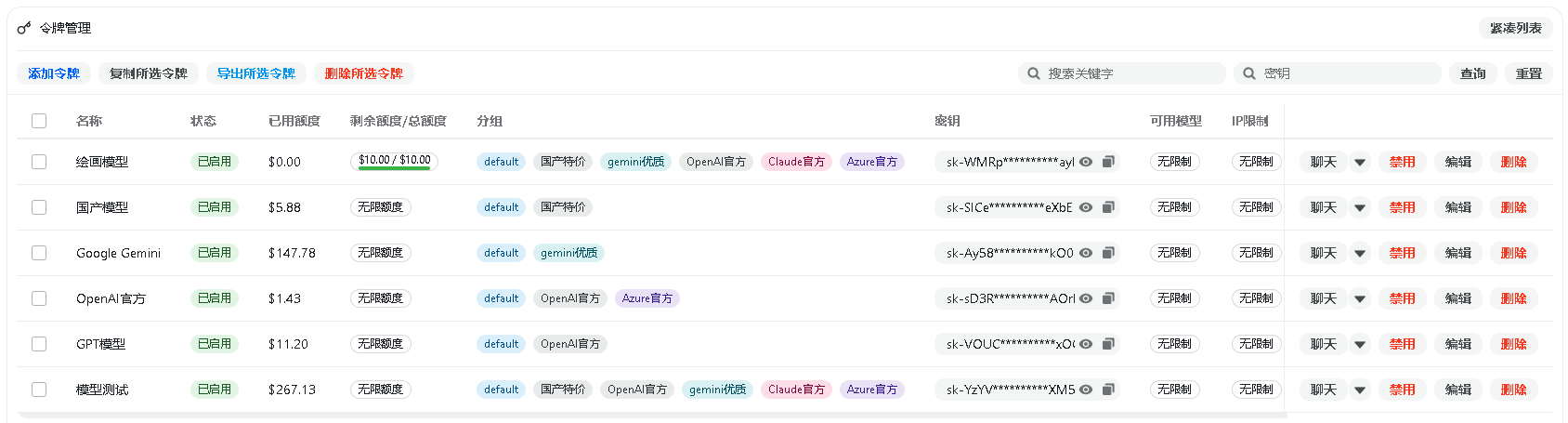Copy the 绘画模型 token key
This screenshot has height=423, width=1568.
click(x=1108, y=162)
